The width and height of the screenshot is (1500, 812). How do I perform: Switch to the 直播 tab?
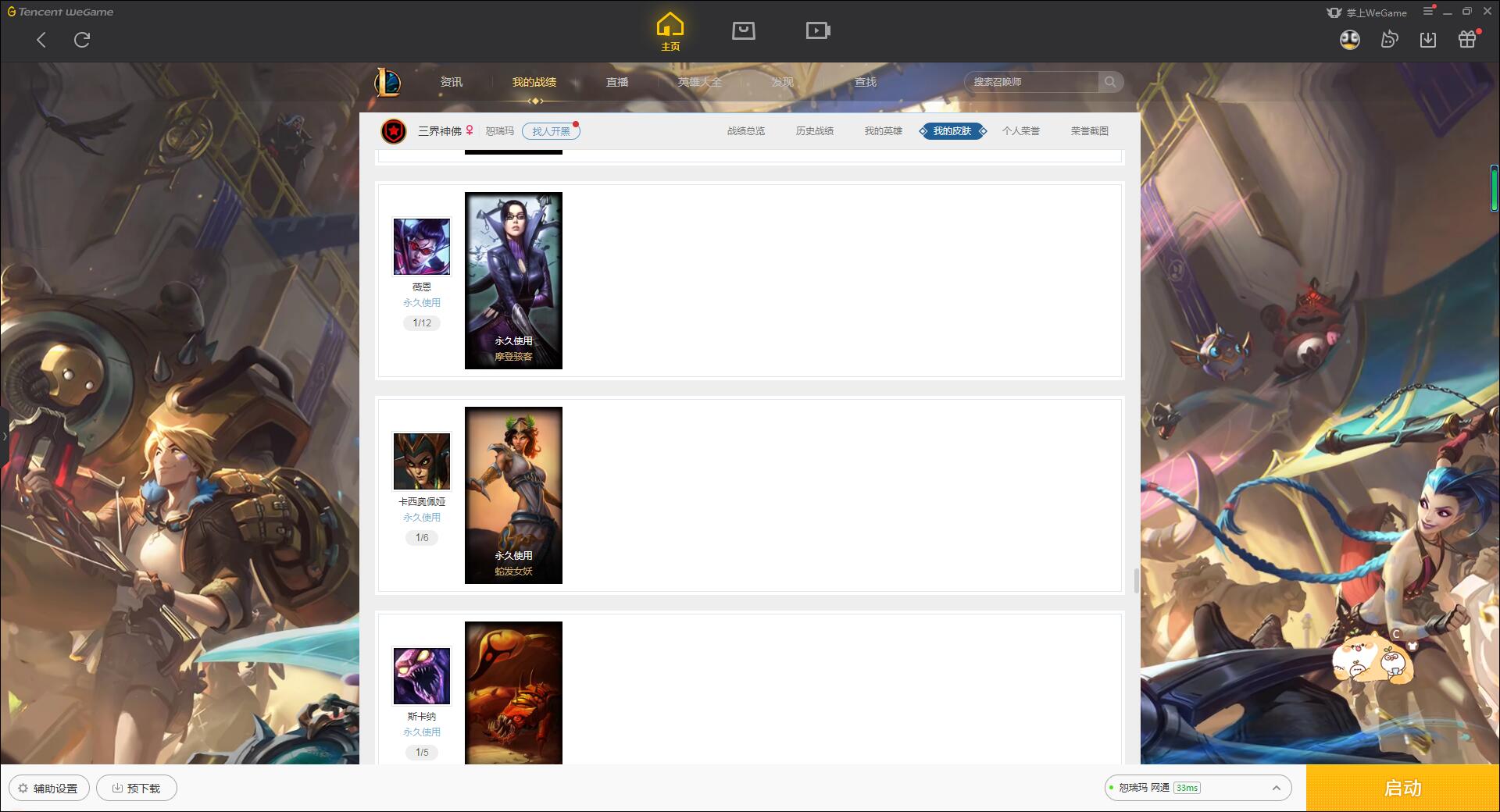(x=617, y=82)
